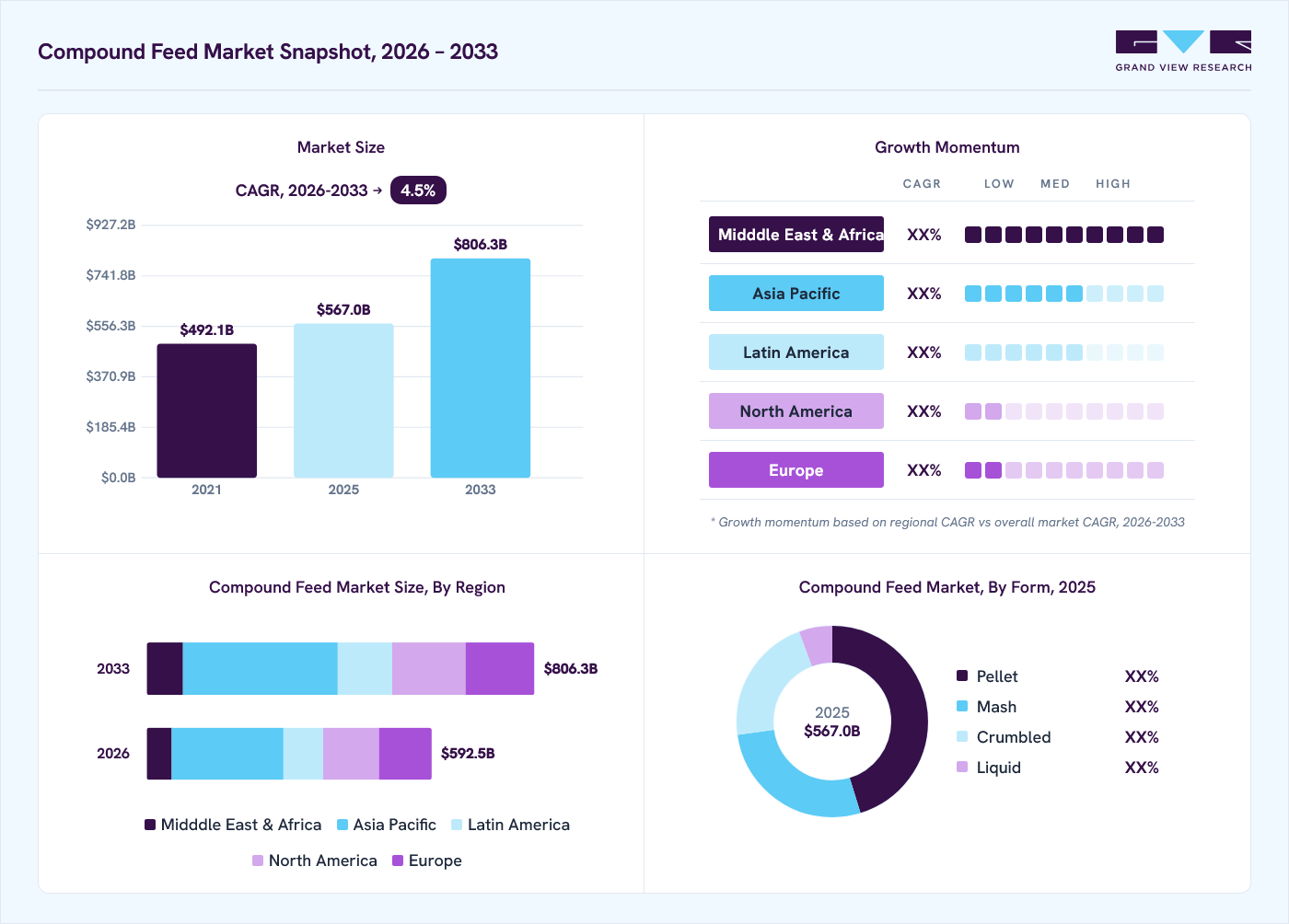Select the 2021 bar showing $492.1B
This screenshot has width=1289, height=924.
[207, 410]
